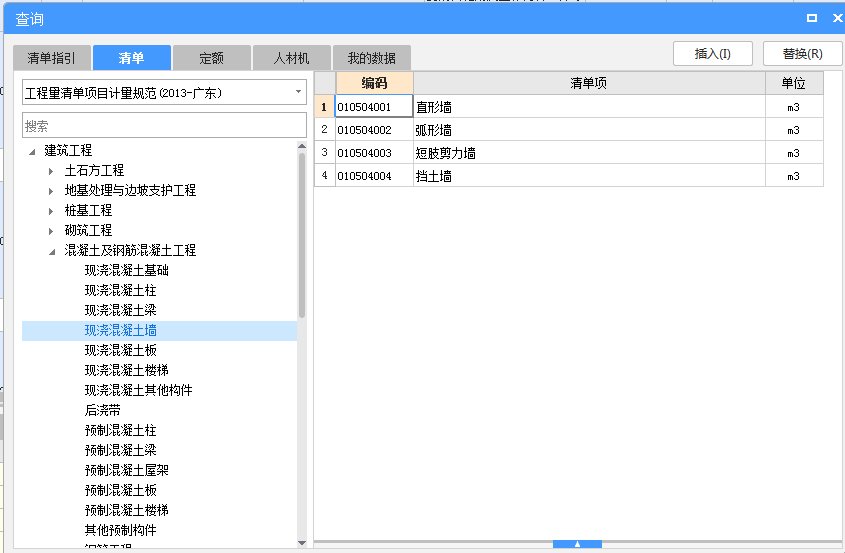Select row header number 3
The height and width of the screenshot is (553, 845).
coord(324,153)
